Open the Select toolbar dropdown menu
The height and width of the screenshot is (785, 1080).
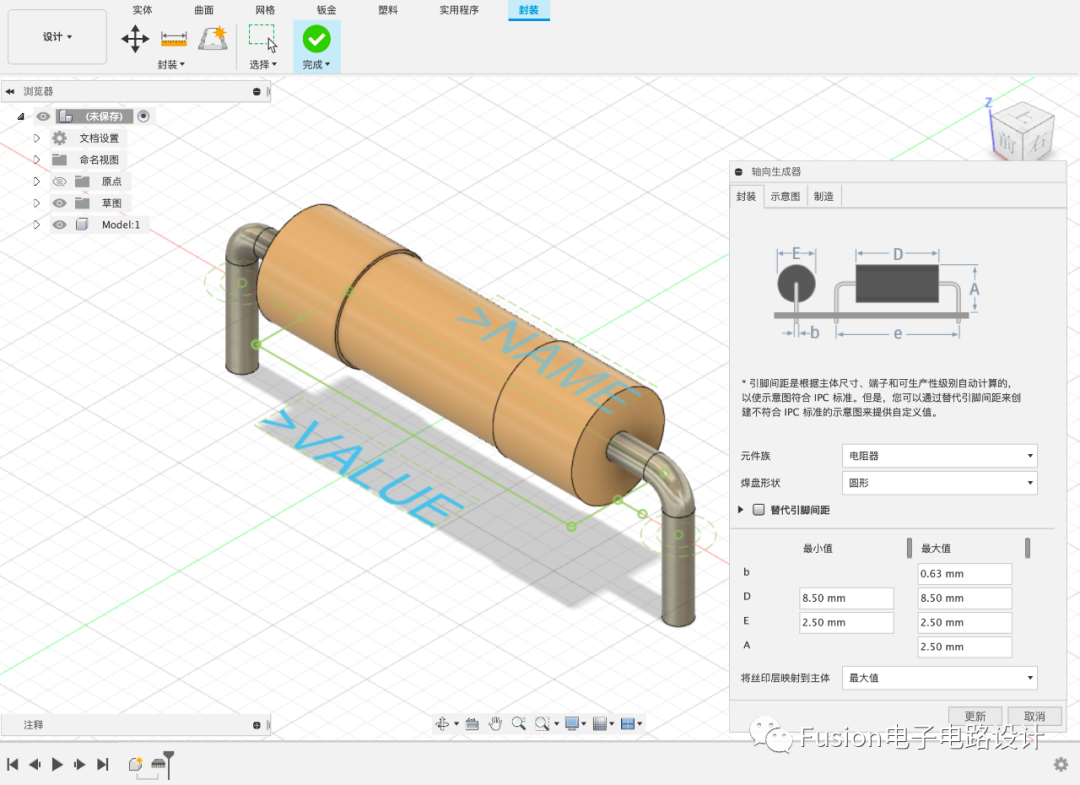[263, 64]
